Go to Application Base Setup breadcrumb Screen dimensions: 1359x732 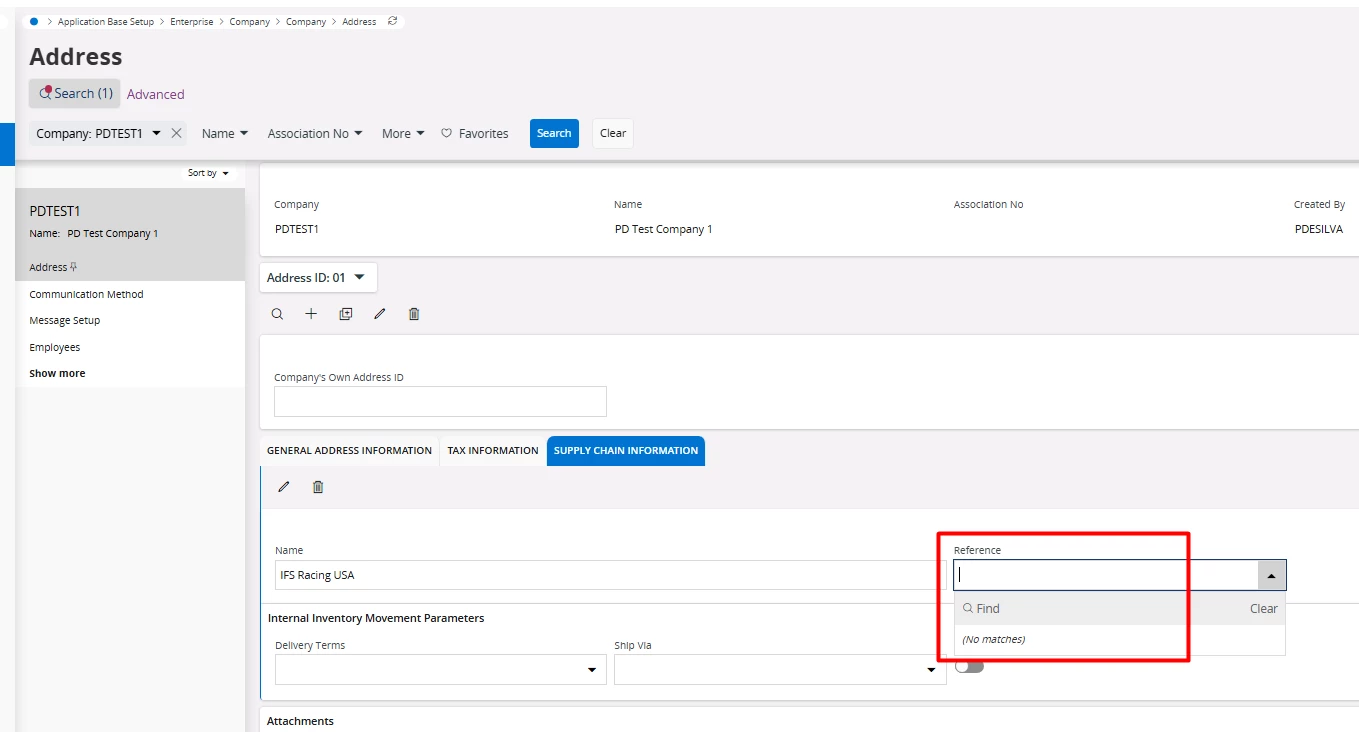(106, 21)
